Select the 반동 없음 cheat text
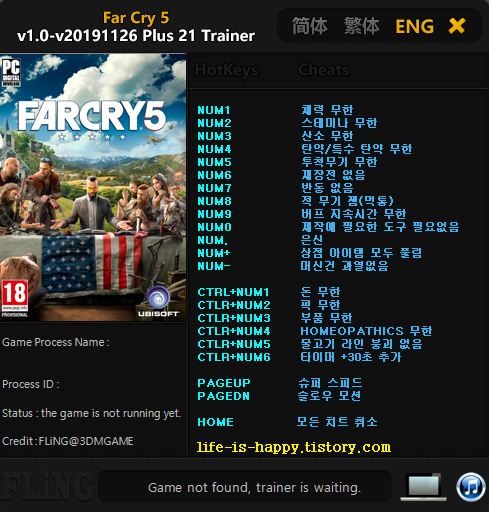Viewport: 489px width, 512px height. tap(327, 188)
